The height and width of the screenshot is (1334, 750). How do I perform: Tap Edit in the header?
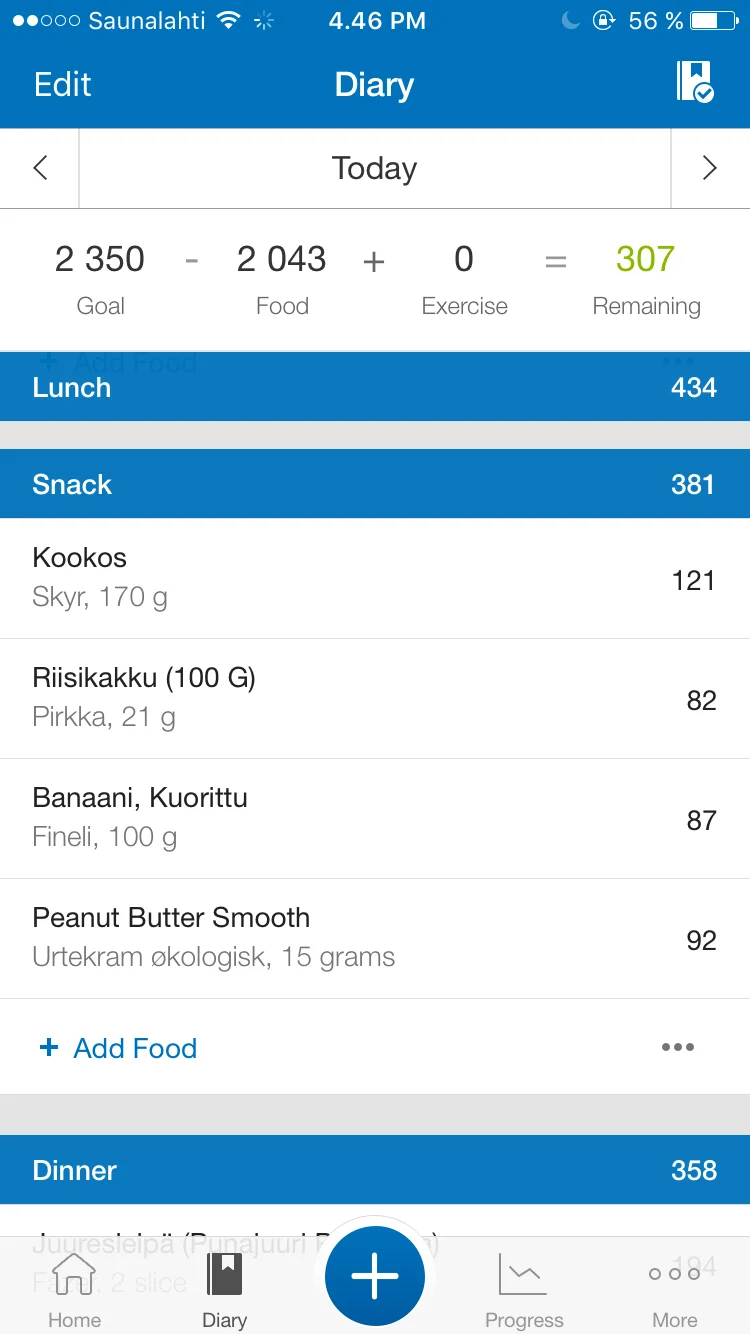[x=62, y=84]
